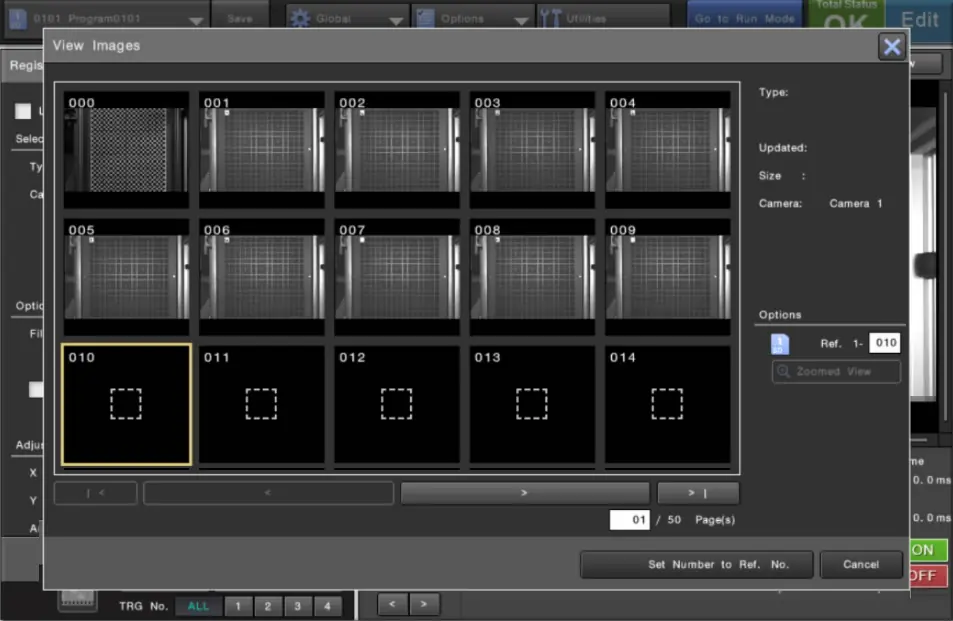Go to the next page of images
The width and height of the screenshot is (953, 621).
click(x=524, y=493)
